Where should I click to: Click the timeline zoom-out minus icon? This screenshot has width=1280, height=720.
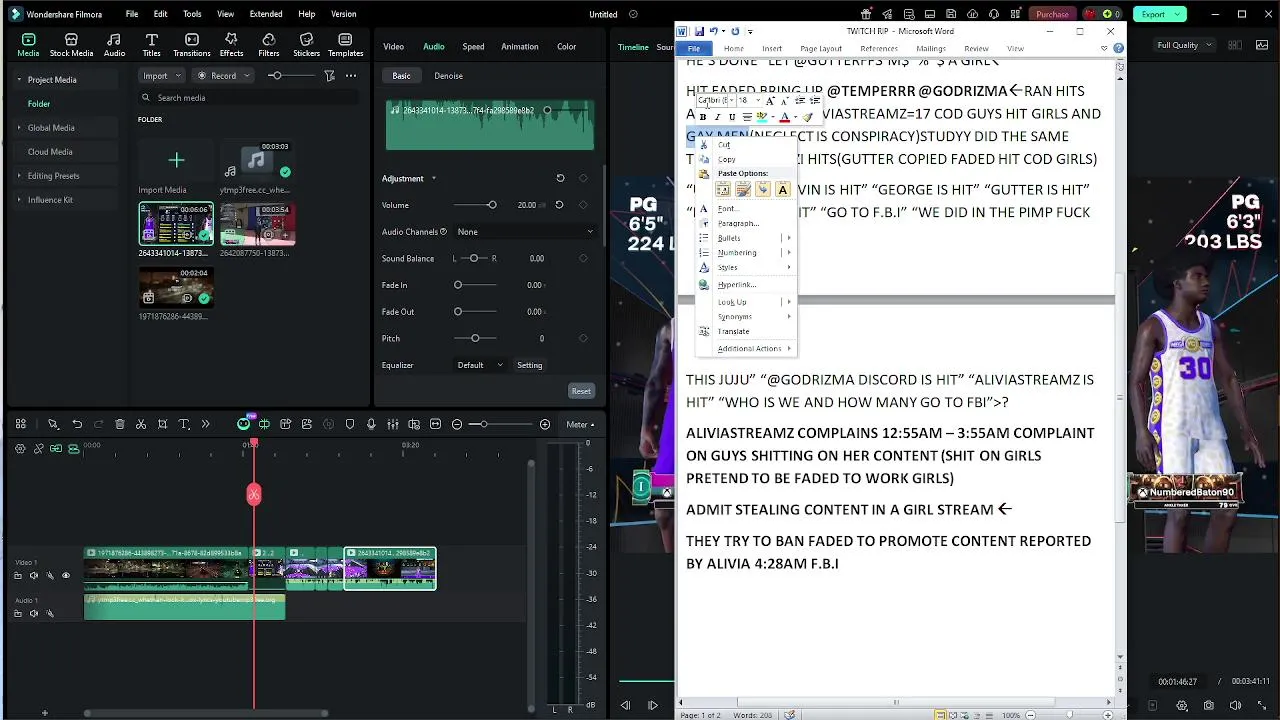coord(457,425)
